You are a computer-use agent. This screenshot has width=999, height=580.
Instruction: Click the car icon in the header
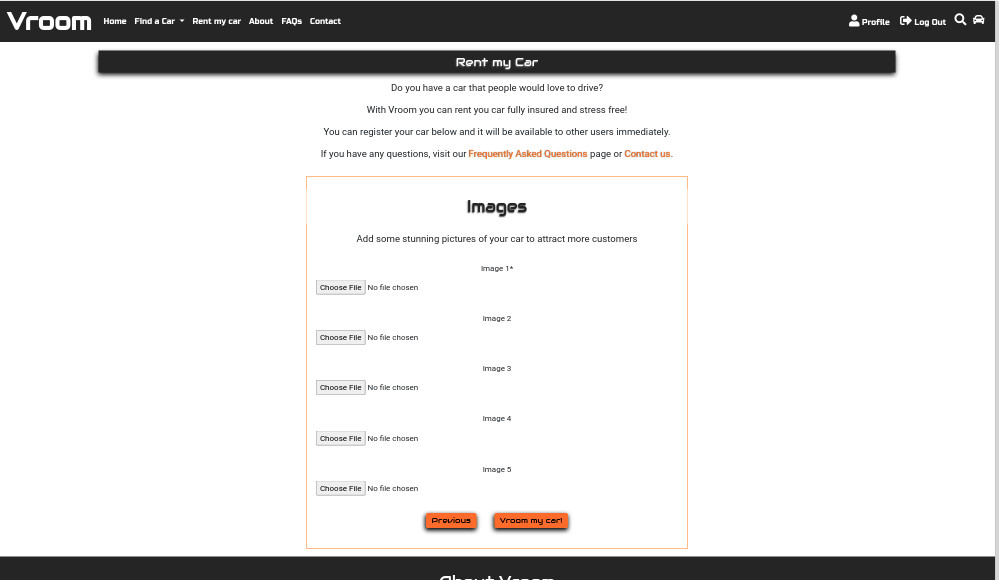[x=978, y=19]
